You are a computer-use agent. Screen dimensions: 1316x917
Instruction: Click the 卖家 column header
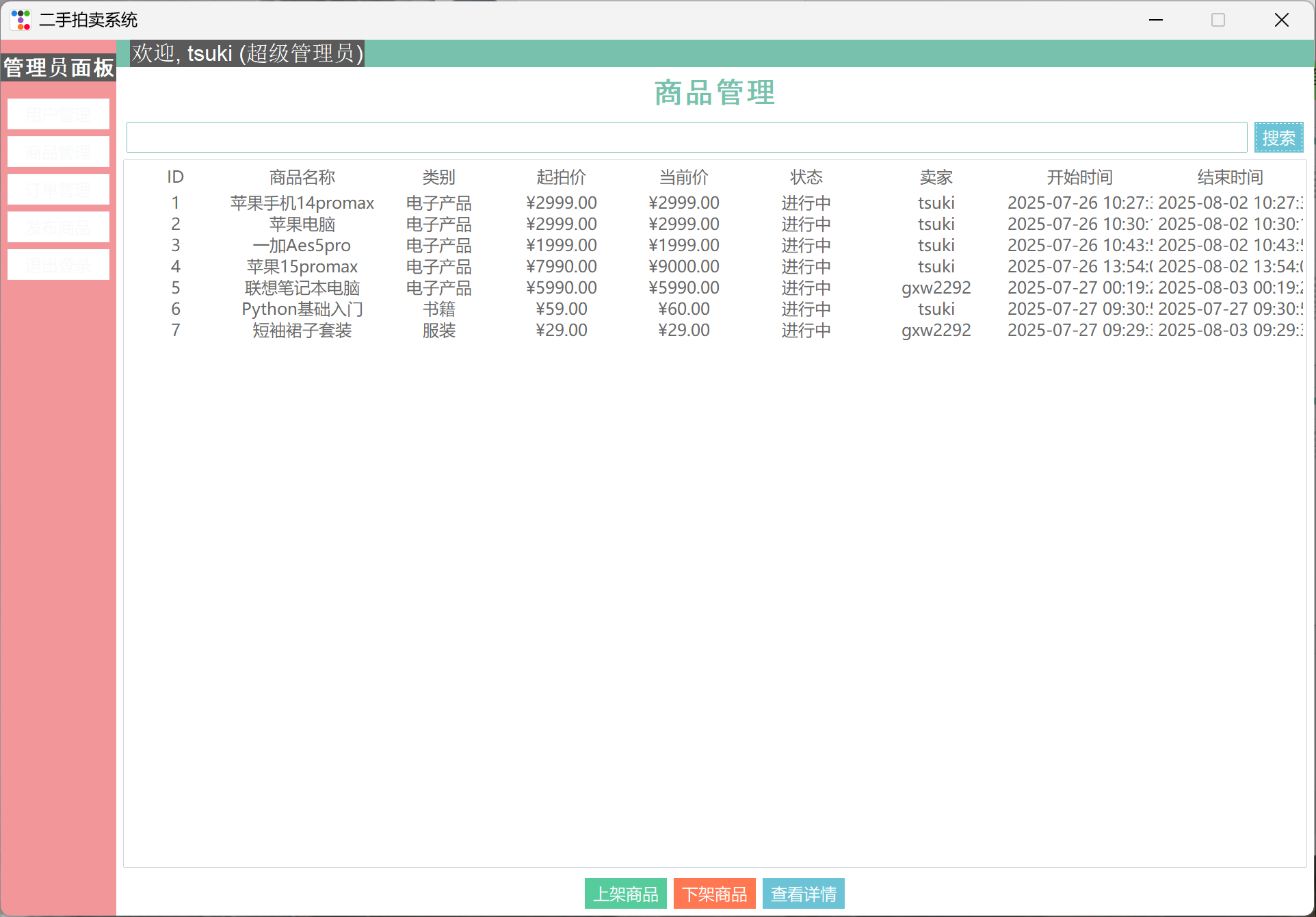(x=936, y=177)
